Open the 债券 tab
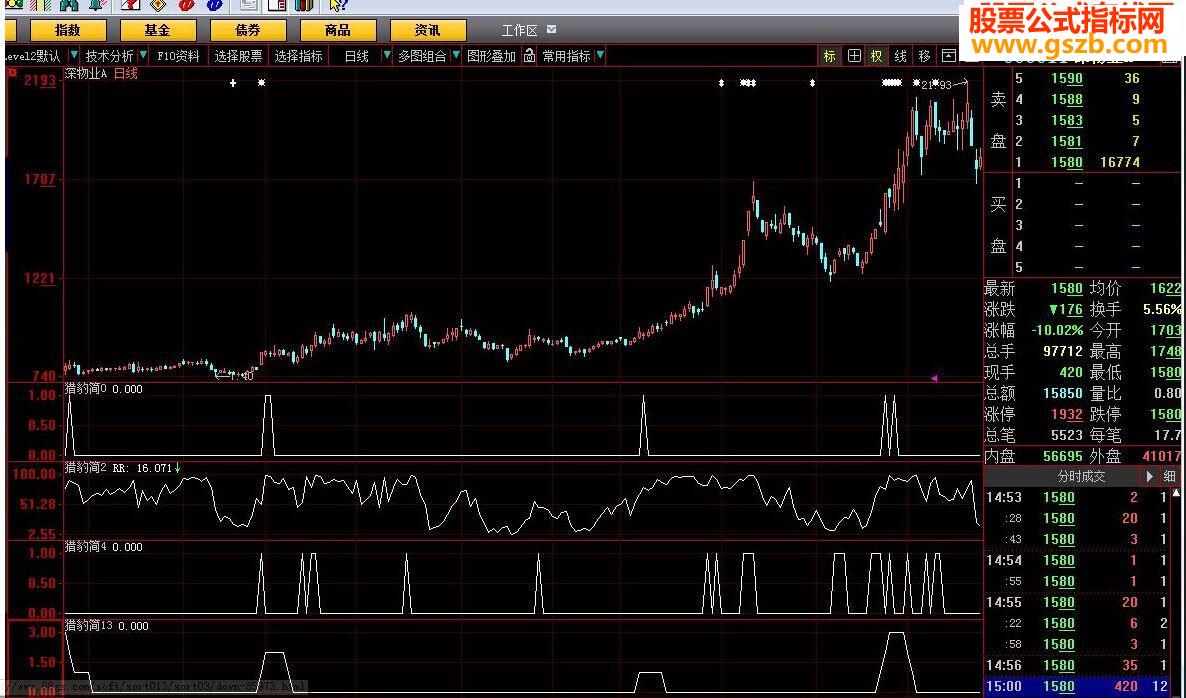Image resolution: width=1186 pixels, height=698 pixels. tap(247, 30)
